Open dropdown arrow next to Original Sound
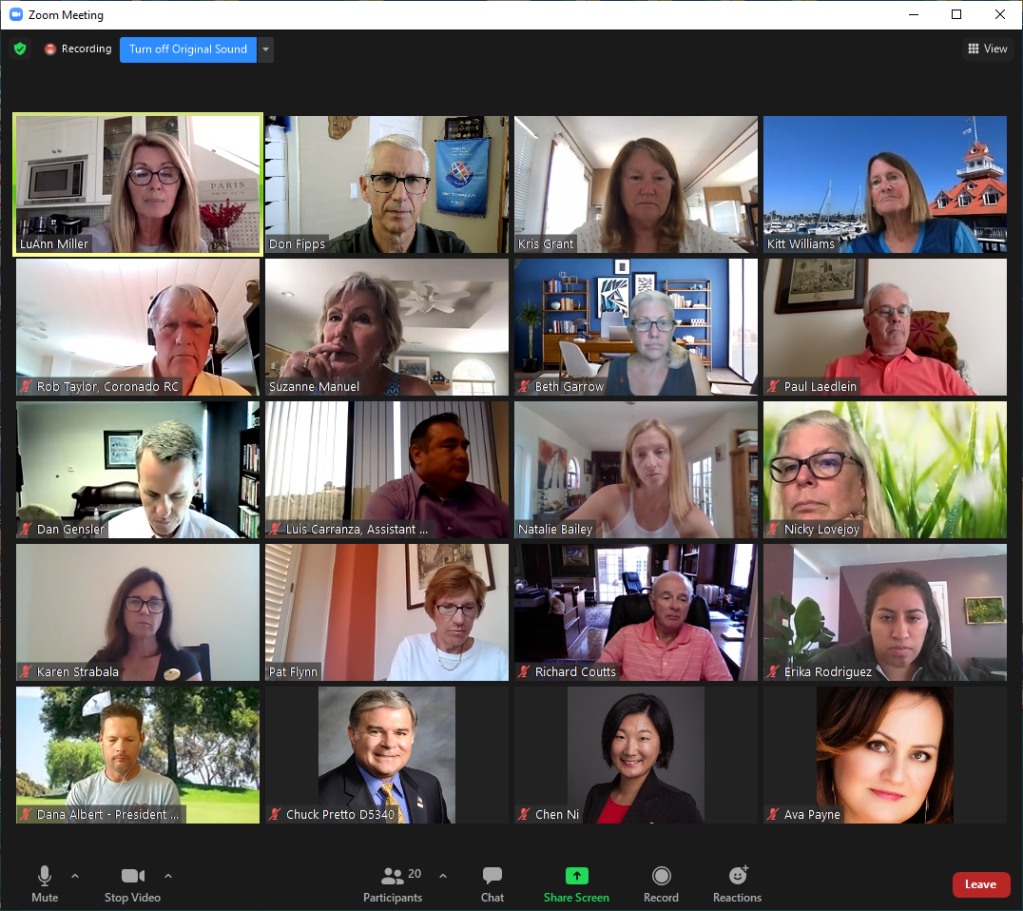 [x=266, y=49]
